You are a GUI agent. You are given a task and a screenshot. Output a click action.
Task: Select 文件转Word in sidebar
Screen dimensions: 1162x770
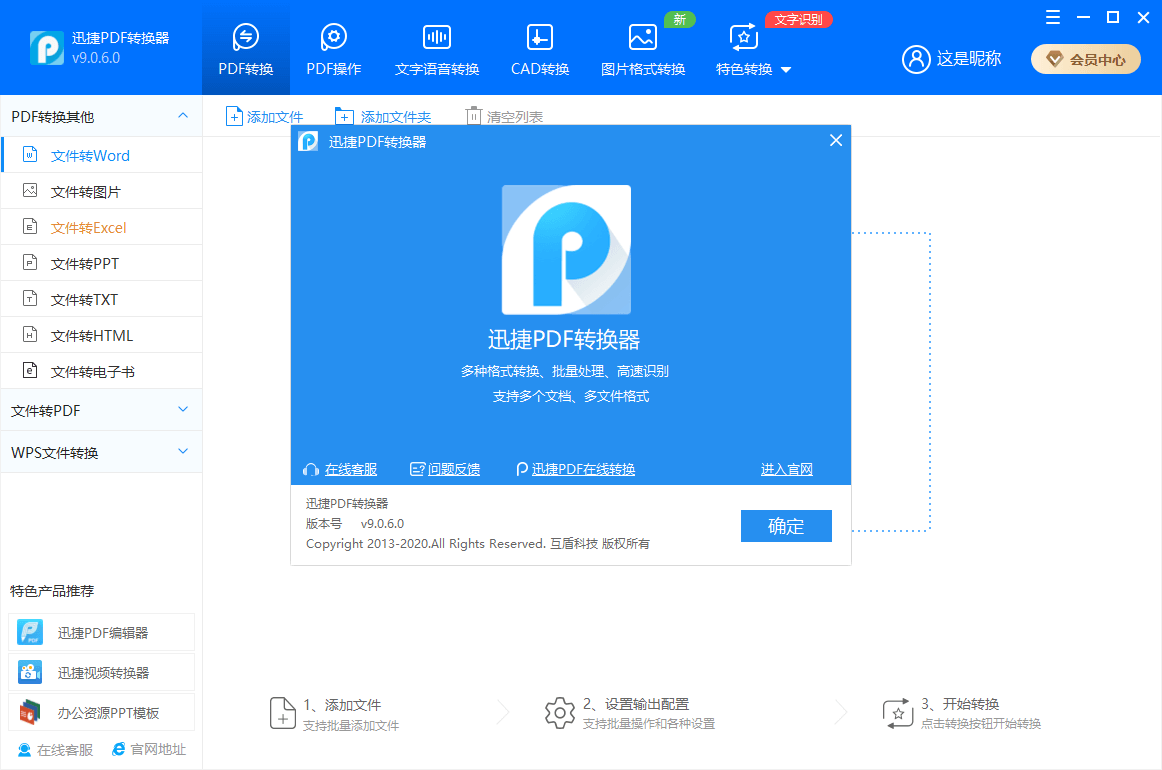coord(102,156)
